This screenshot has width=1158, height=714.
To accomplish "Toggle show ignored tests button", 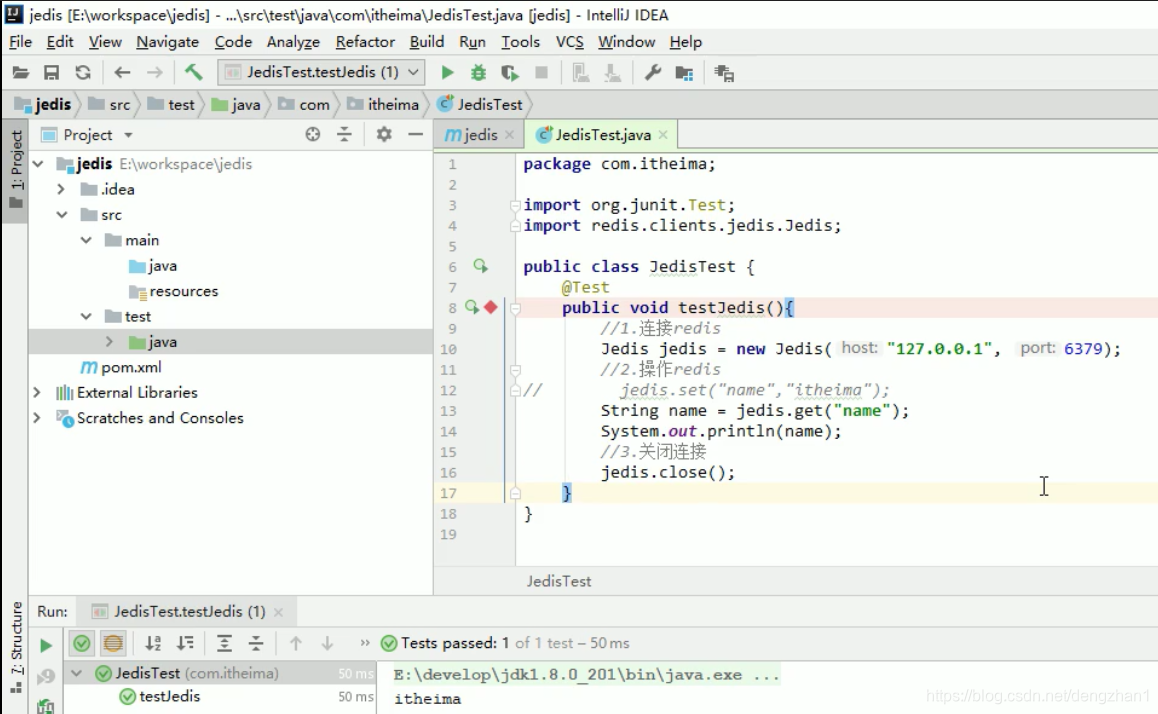I will (x=113, y=643).
